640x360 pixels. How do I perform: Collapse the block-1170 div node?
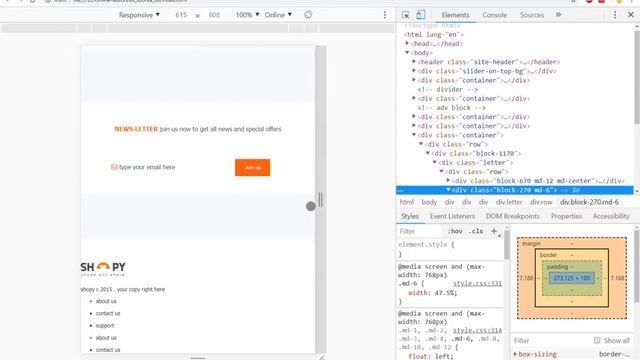click(x=428, y=153)
